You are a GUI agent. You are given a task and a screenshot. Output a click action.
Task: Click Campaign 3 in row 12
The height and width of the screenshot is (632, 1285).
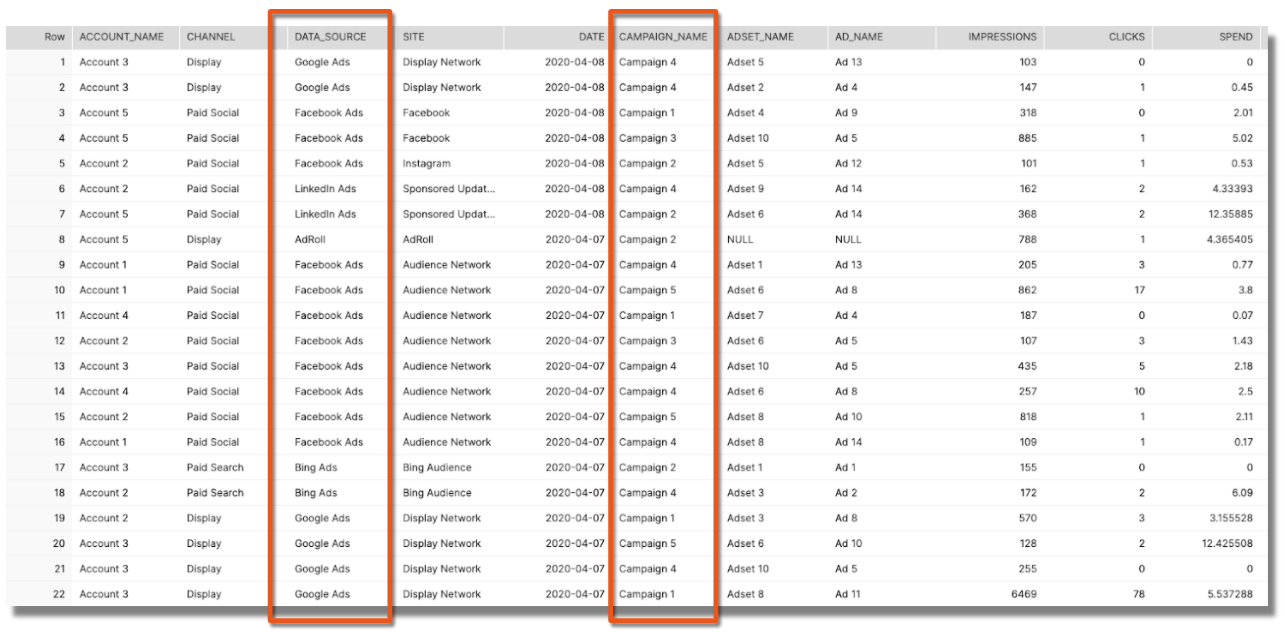[647, 341]
